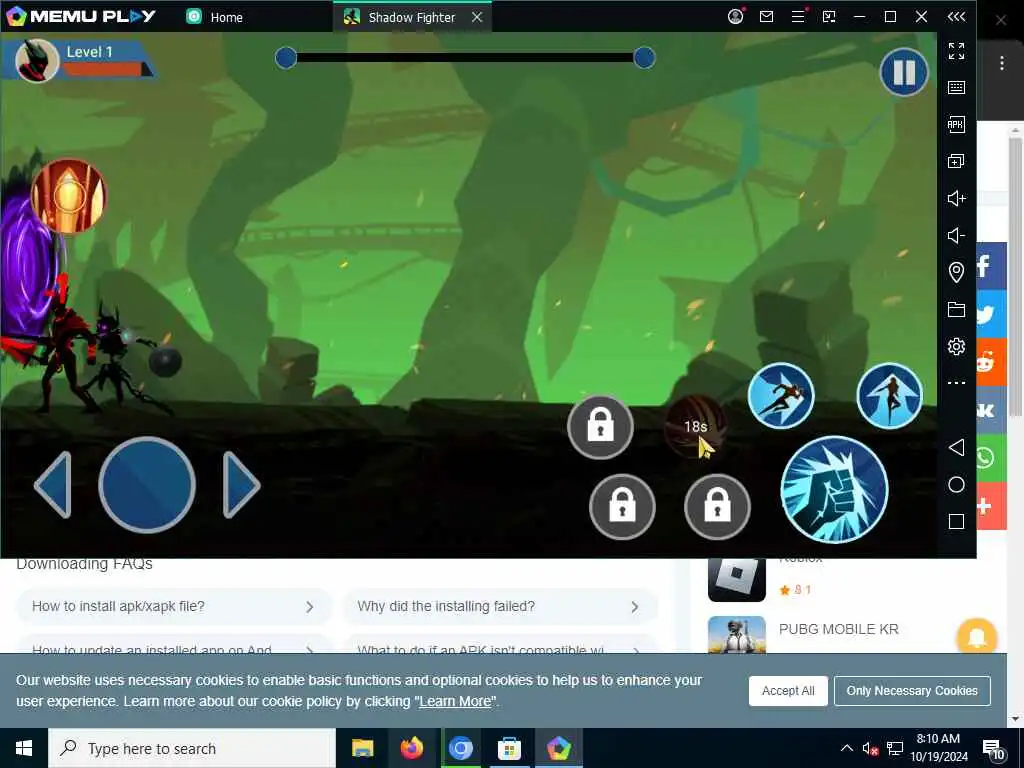Switch to the Home tab in MEmu
This screenshot has height=768, width=1024.
215,17
